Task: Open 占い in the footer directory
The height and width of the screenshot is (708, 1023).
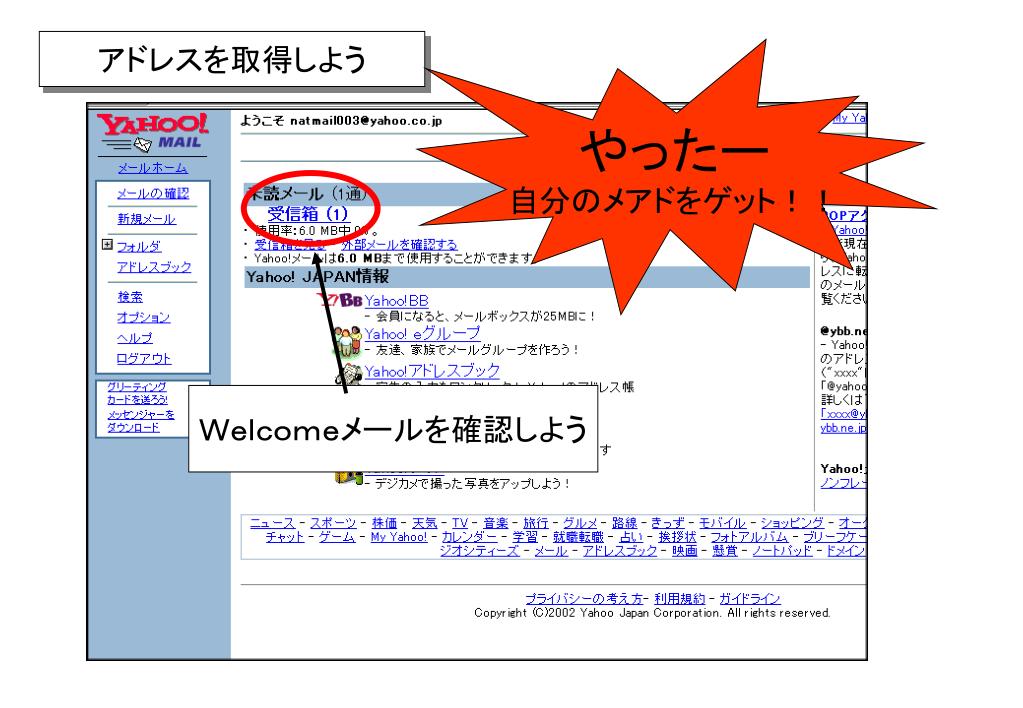Action: point(631,536)
